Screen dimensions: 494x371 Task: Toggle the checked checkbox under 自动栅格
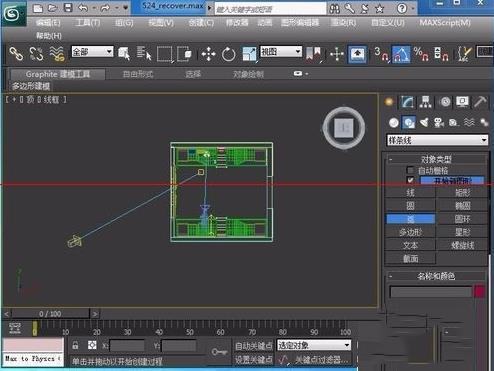pyautogui.click(x=410, y=180)
